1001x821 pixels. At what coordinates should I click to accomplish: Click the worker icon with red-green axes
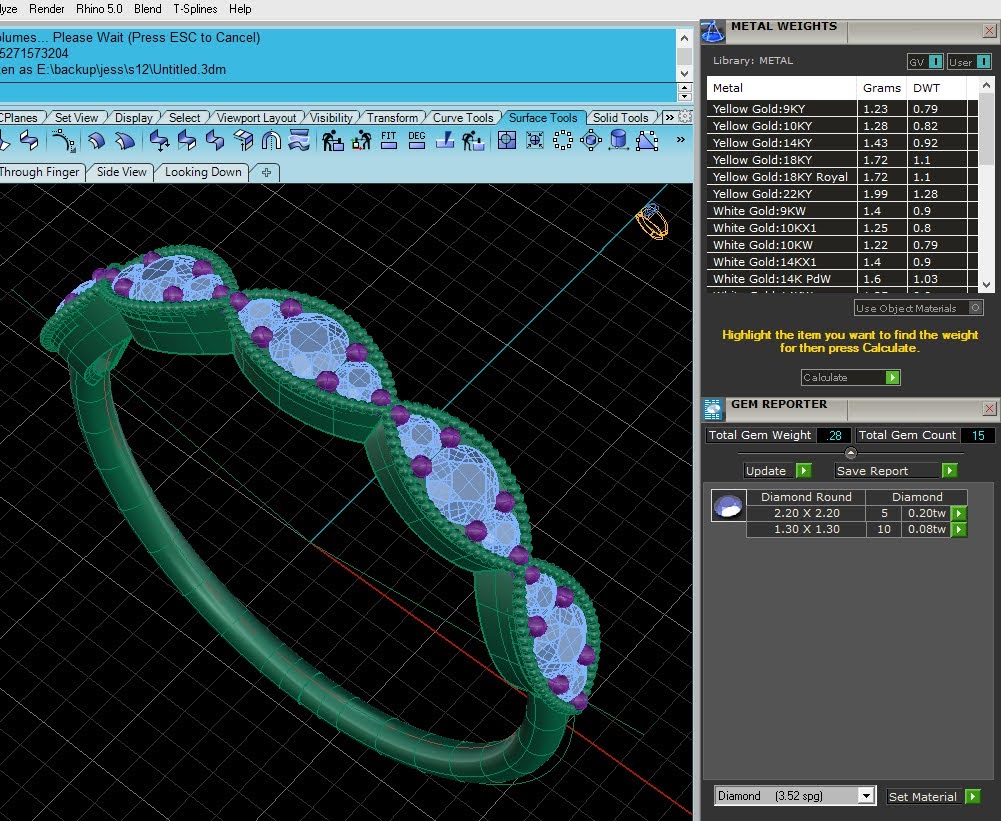(x=361, y=140)
